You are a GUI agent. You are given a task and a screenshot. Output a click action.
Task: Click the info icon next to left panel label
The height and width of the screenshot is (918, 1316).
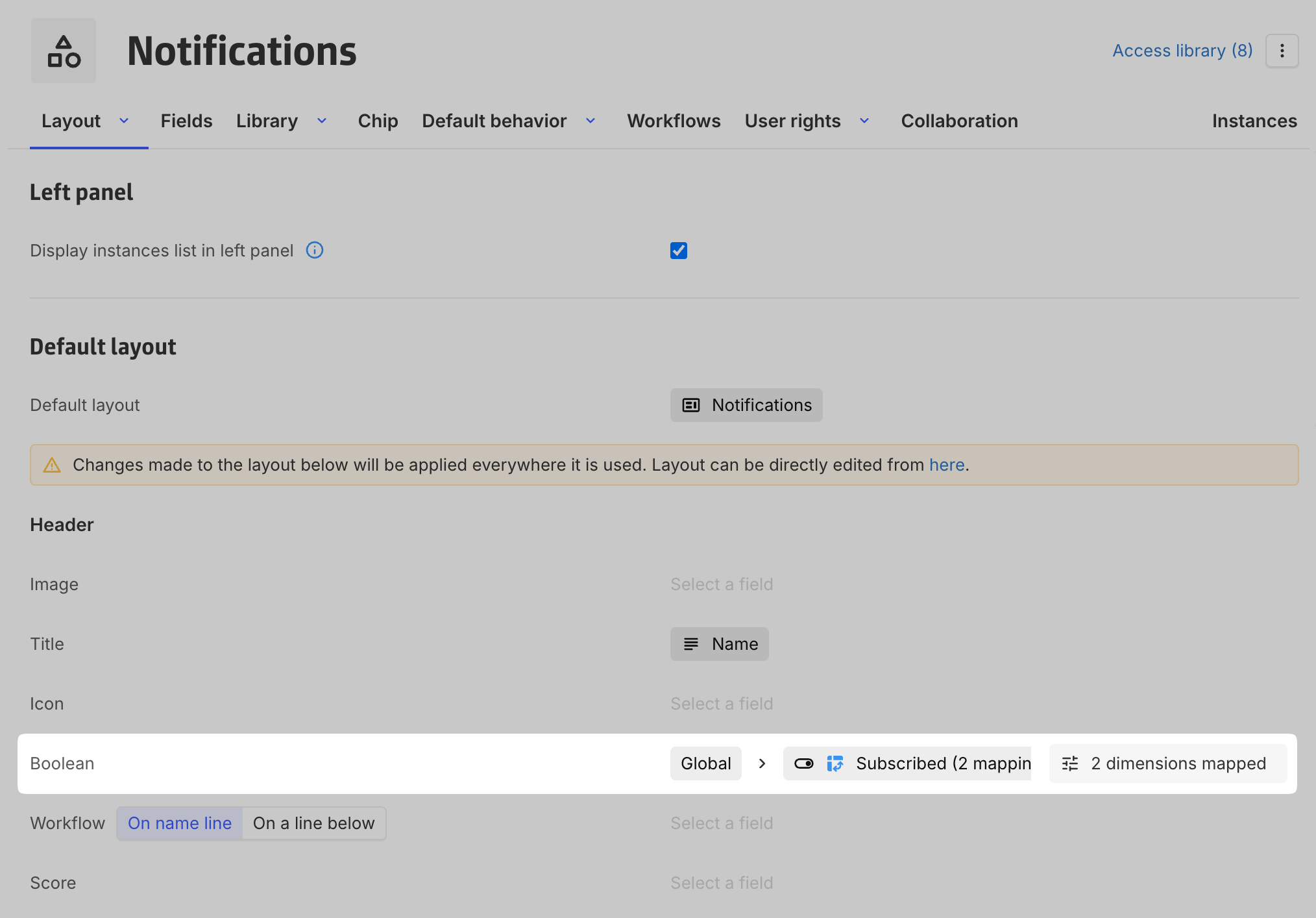315,251
